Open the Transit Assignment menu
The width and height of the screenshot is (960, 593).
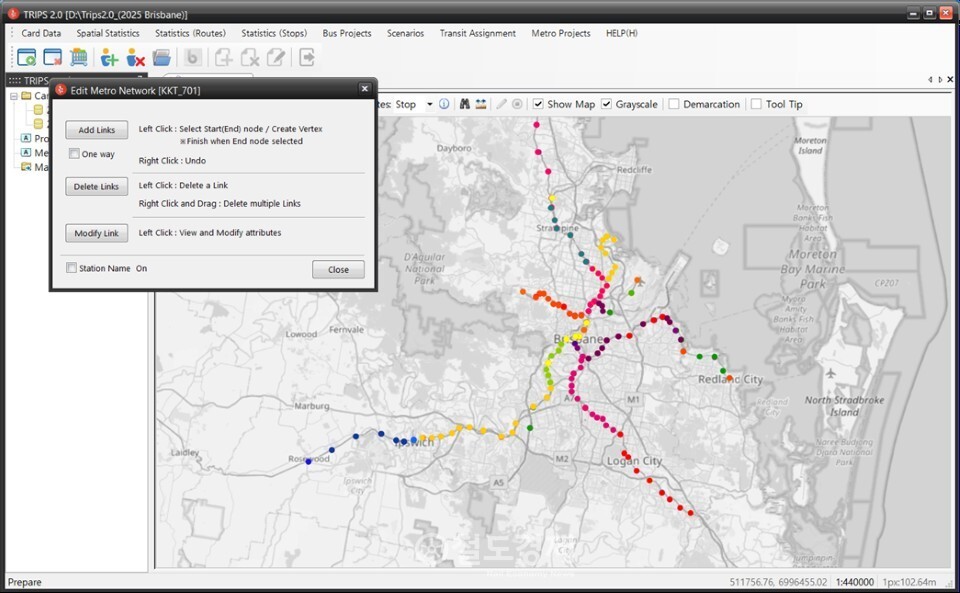point(478,33)
